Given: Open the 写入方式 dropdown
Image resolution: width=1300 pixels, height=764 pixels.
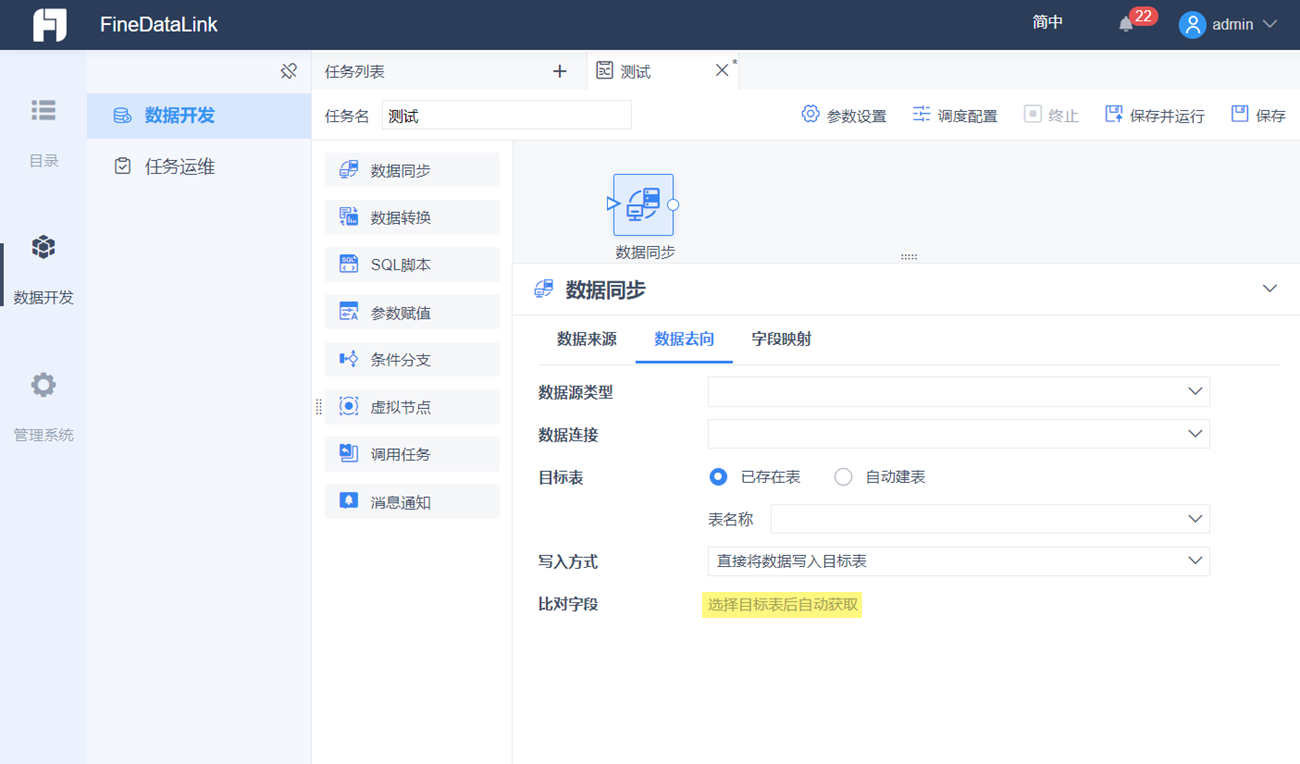Looking at the screenshot, I should point(958,561).
